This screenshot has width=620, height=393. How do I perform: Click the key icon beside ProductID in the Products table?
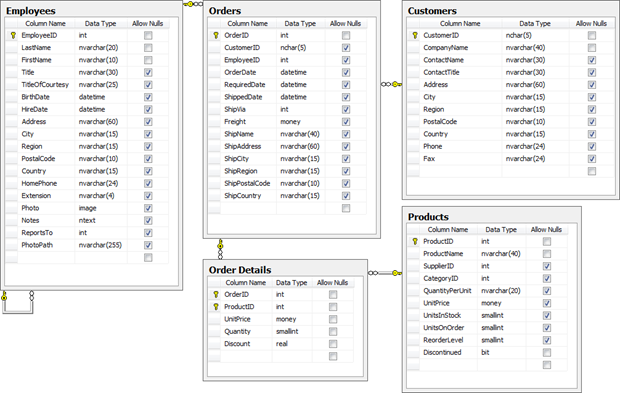coord(415,241)
